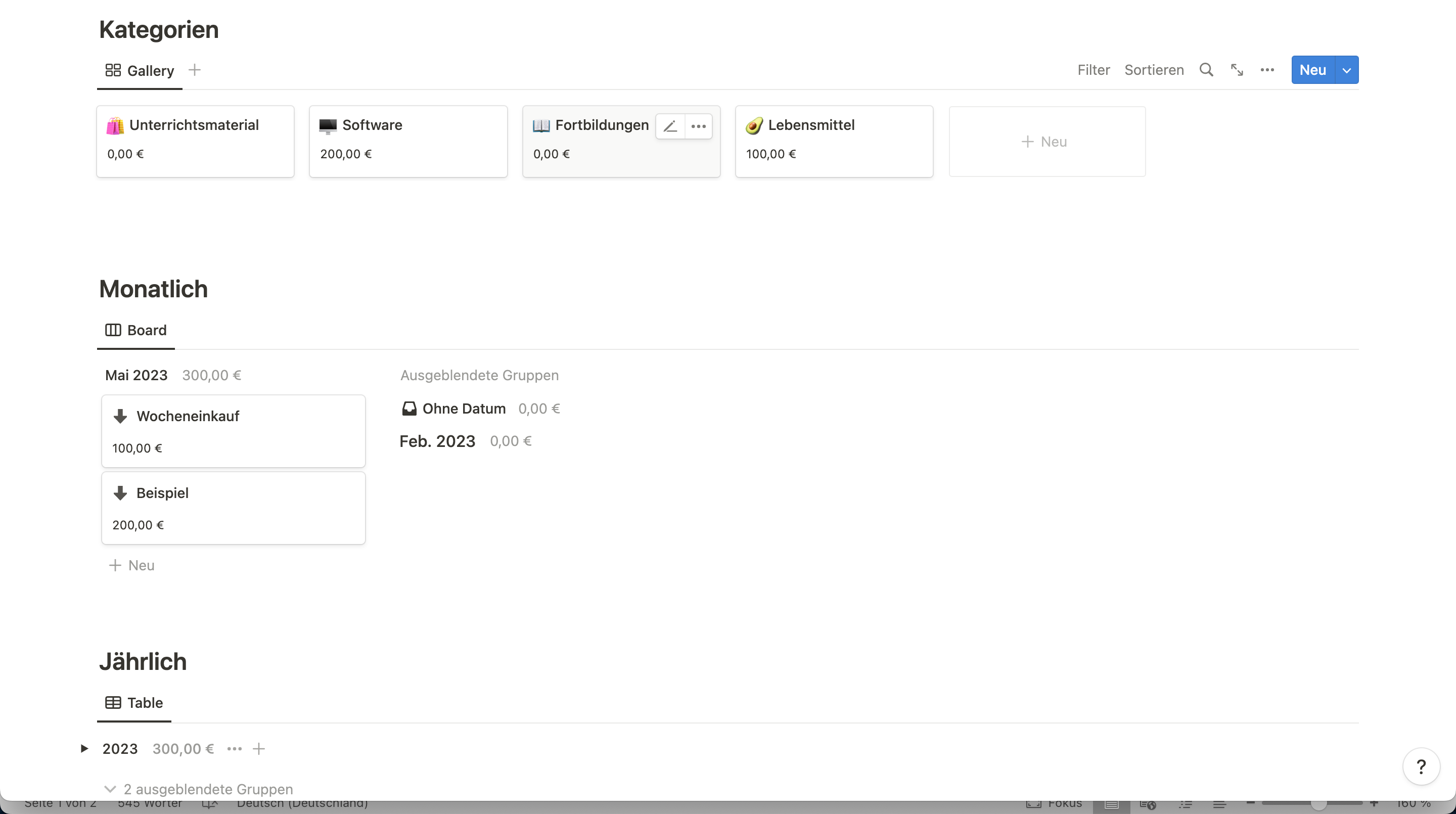Click the blue Neu button
1456x814 pixels.
1312,70
